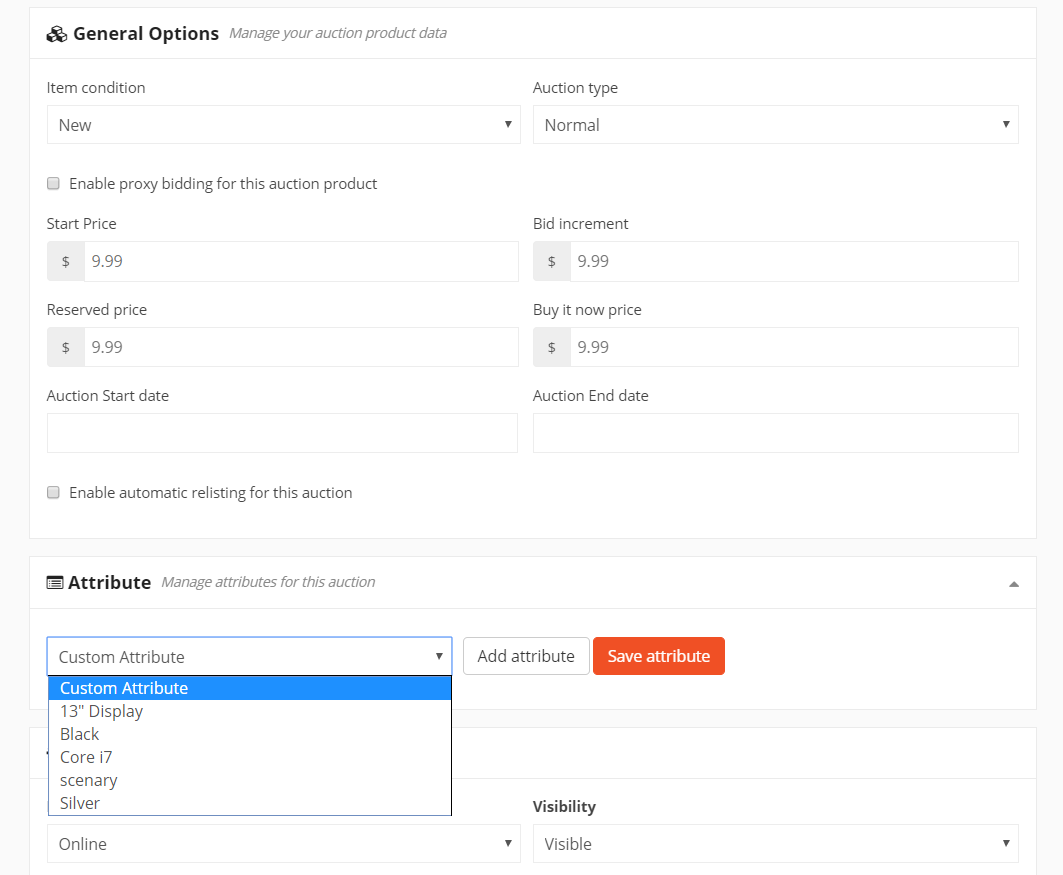This screenshot has width=1063, height=875.
Task: Click the Attribute list icon
Action: coord(55,583)
